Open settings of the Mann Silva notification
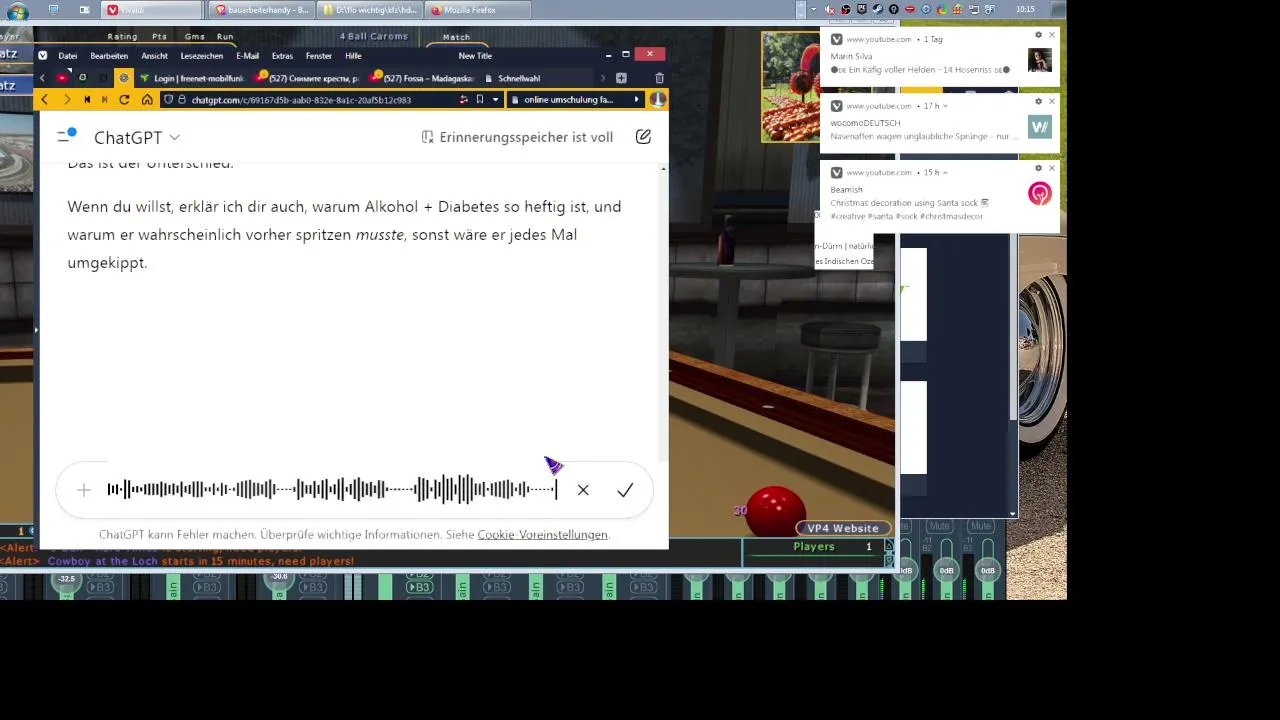The width and height of the screenshot is (1280, 720). (1039, 35)
